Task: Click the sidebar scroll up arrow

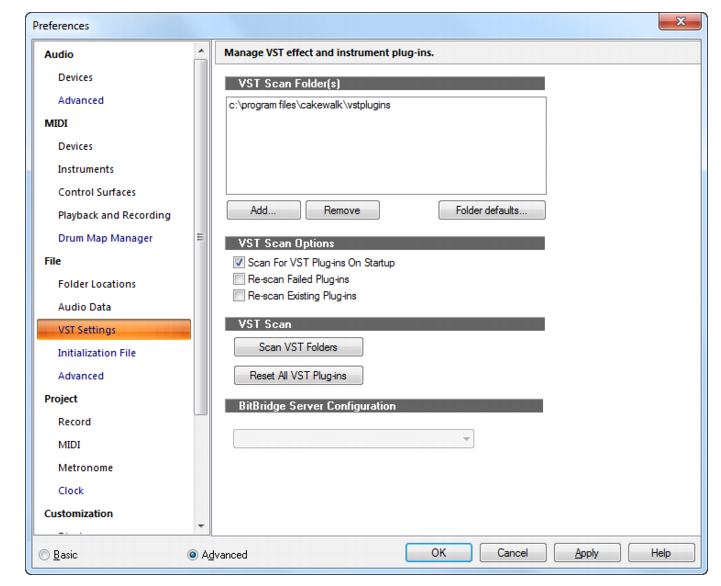Action: tap(201, 51)
